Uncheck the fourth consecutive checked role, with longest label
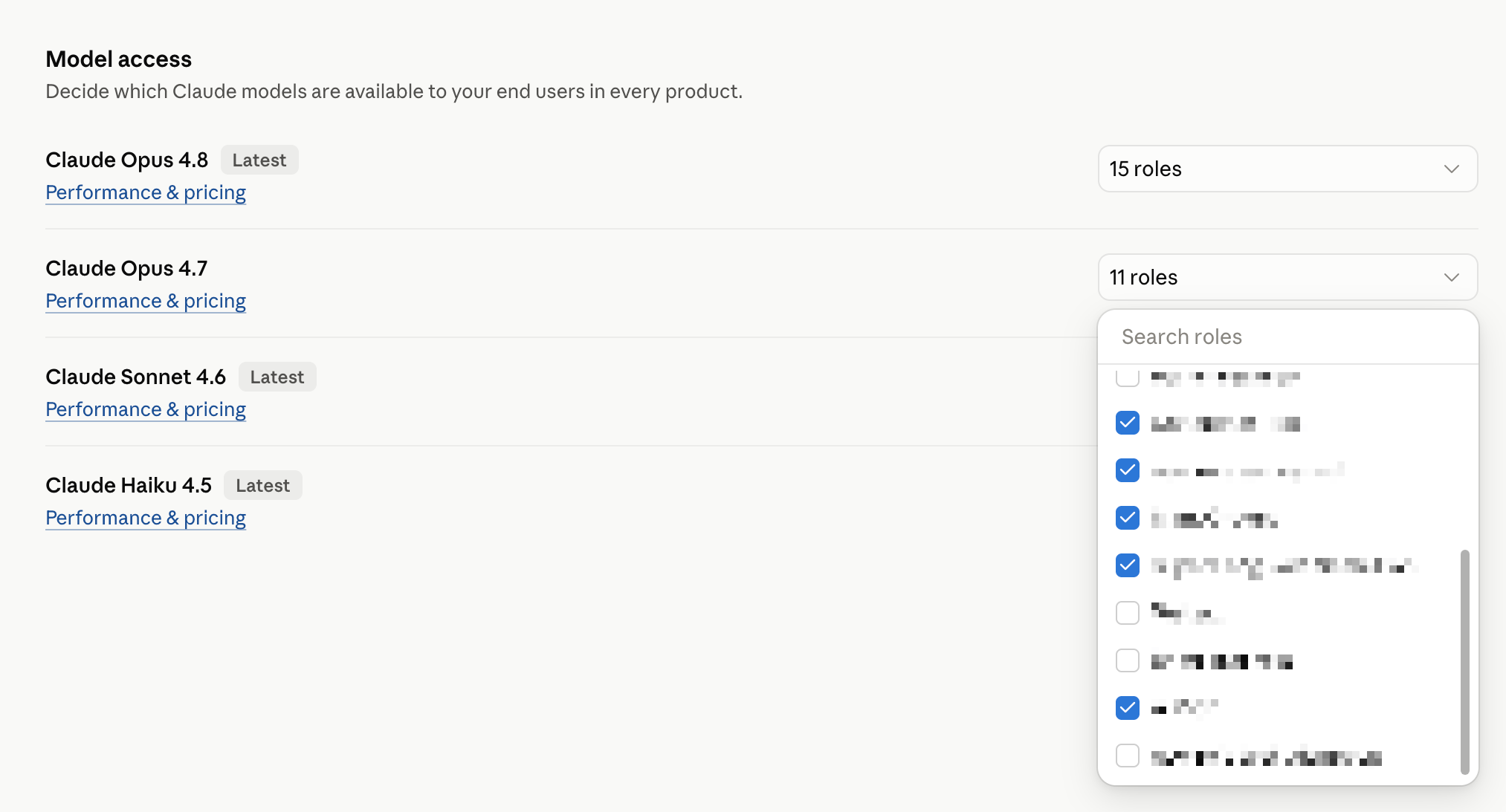Screen dimensions: 1506x812 pyautogui.click(x=1128, y=565)
